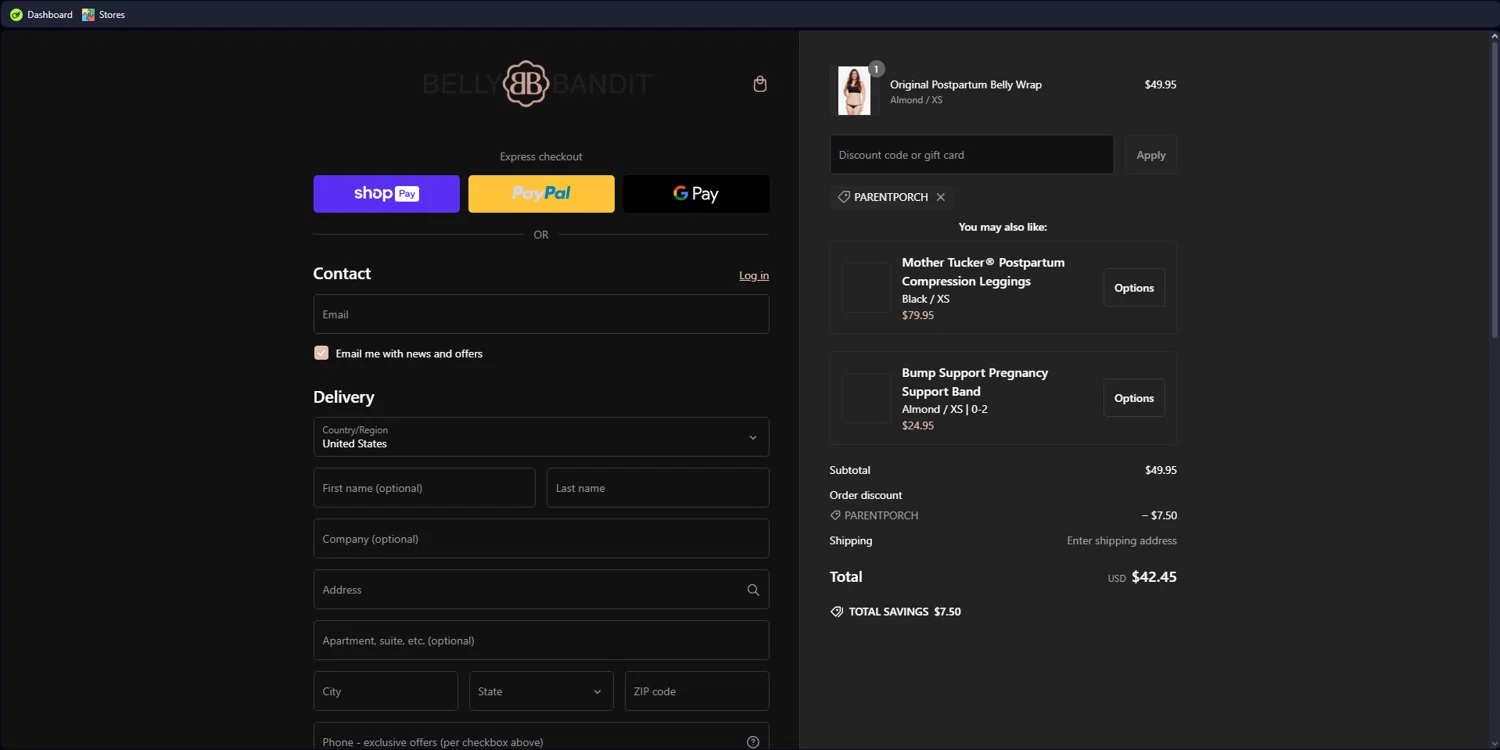Screen dimensions: 1500x750
Task: Click the Dashboard bookmark icon
Action: coord(16,15)
